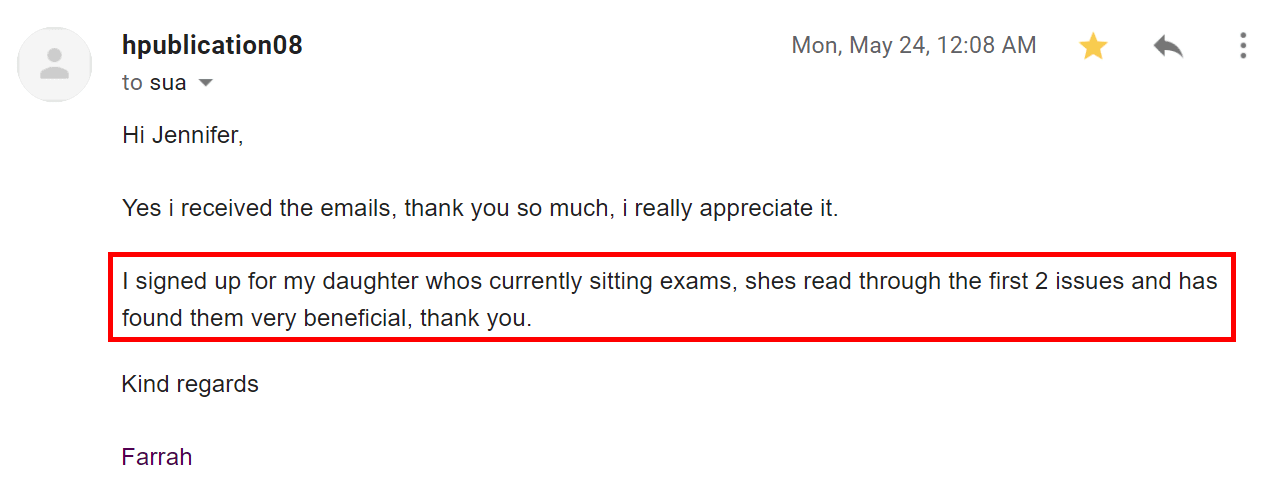Select the word 'to' before the recipient
Screen dimensions: 1267x497
(x=133, y=83)
